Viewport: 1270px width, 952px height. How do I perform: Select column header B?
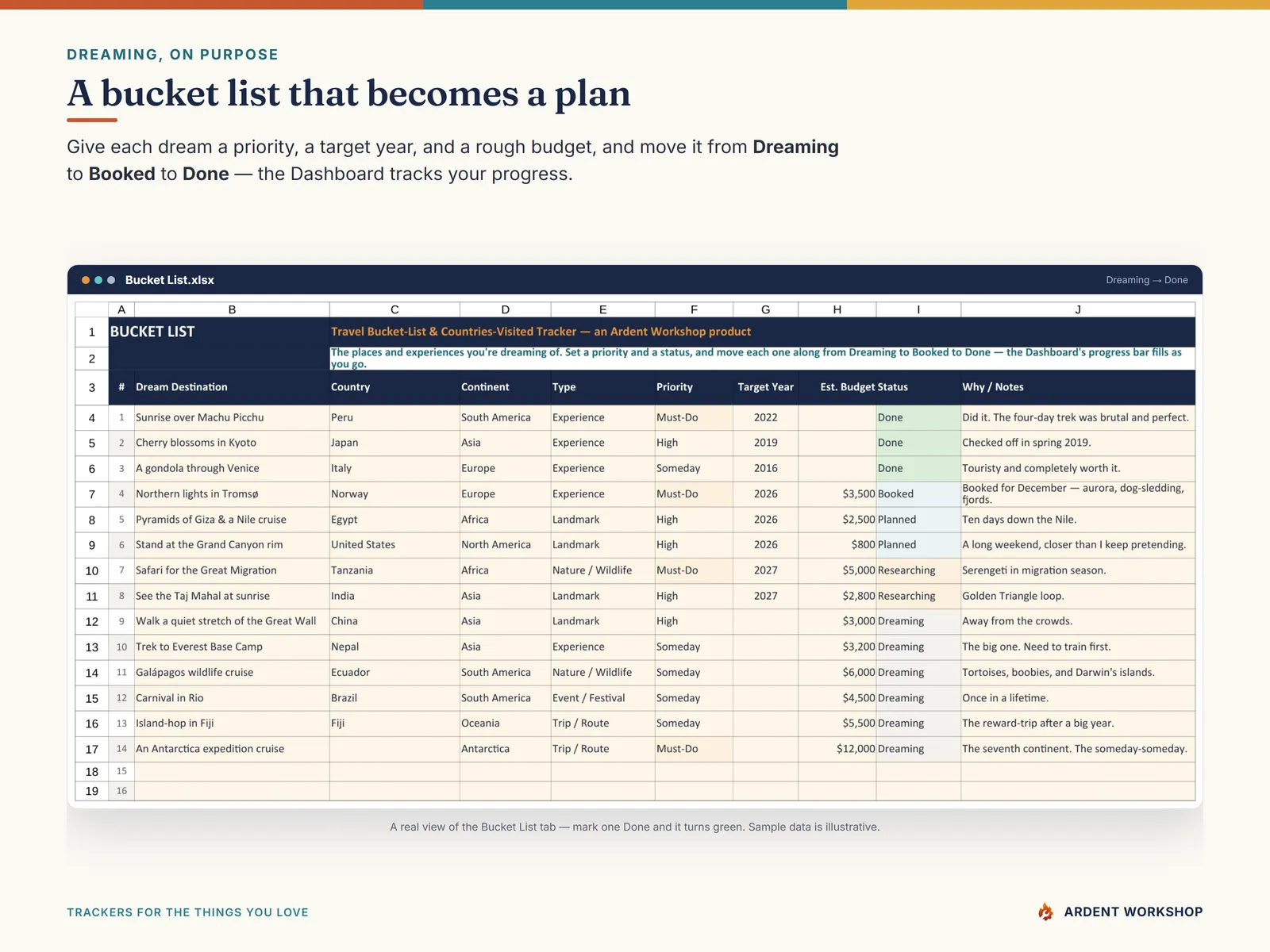(x=232, y=309)
